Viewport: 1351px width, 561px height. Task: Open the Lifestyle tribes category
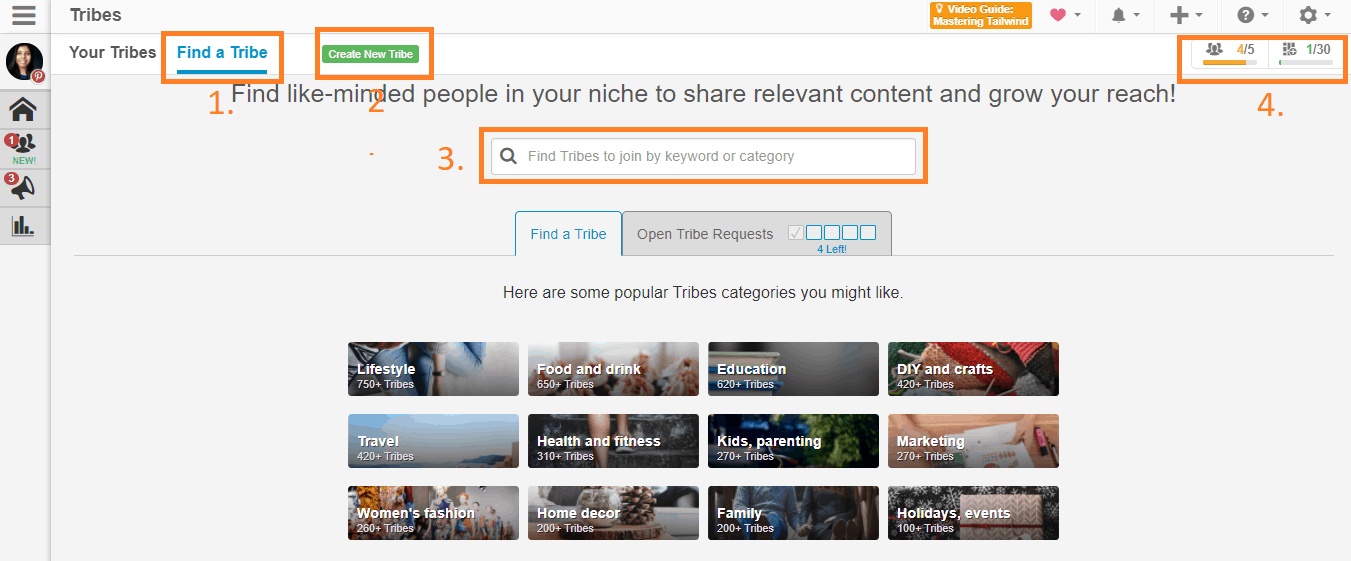[433, 369]
